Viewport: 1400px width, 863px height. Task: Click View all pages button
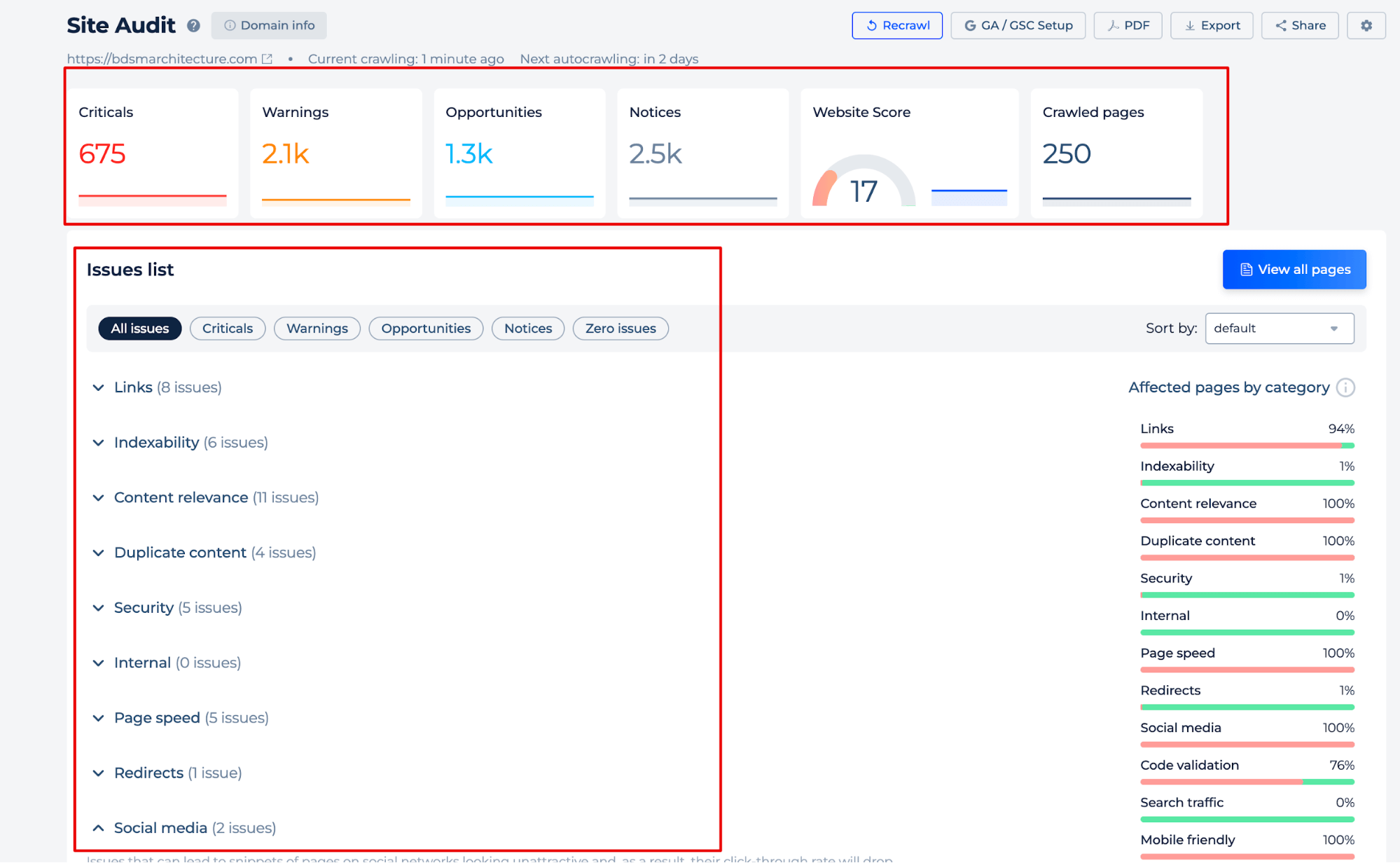(x=1294, y=270)
